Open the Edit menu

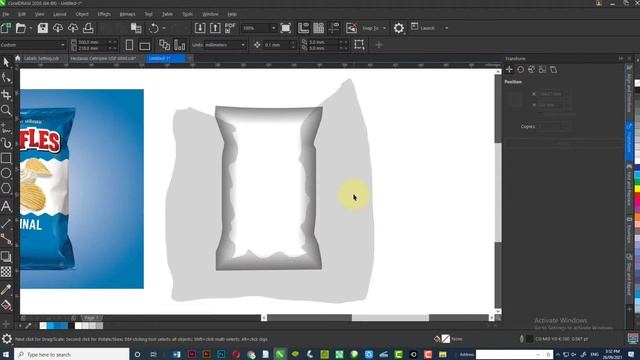[22, 14]
